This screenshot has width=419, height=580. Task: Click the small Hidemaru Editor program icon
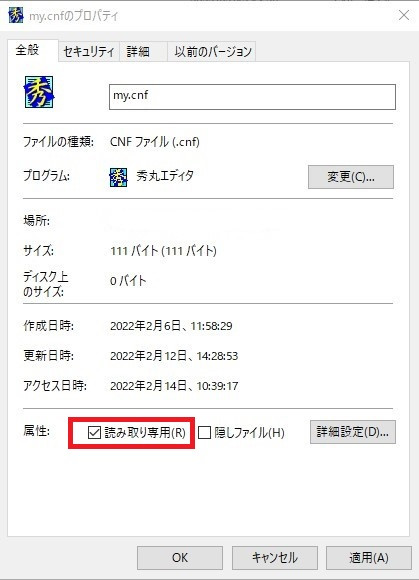(x=118, y=177)
